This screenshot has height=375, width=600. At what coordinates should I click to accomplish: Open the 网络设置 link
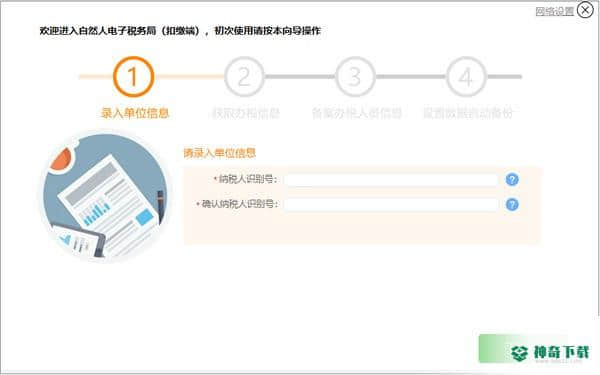[554, 11]
